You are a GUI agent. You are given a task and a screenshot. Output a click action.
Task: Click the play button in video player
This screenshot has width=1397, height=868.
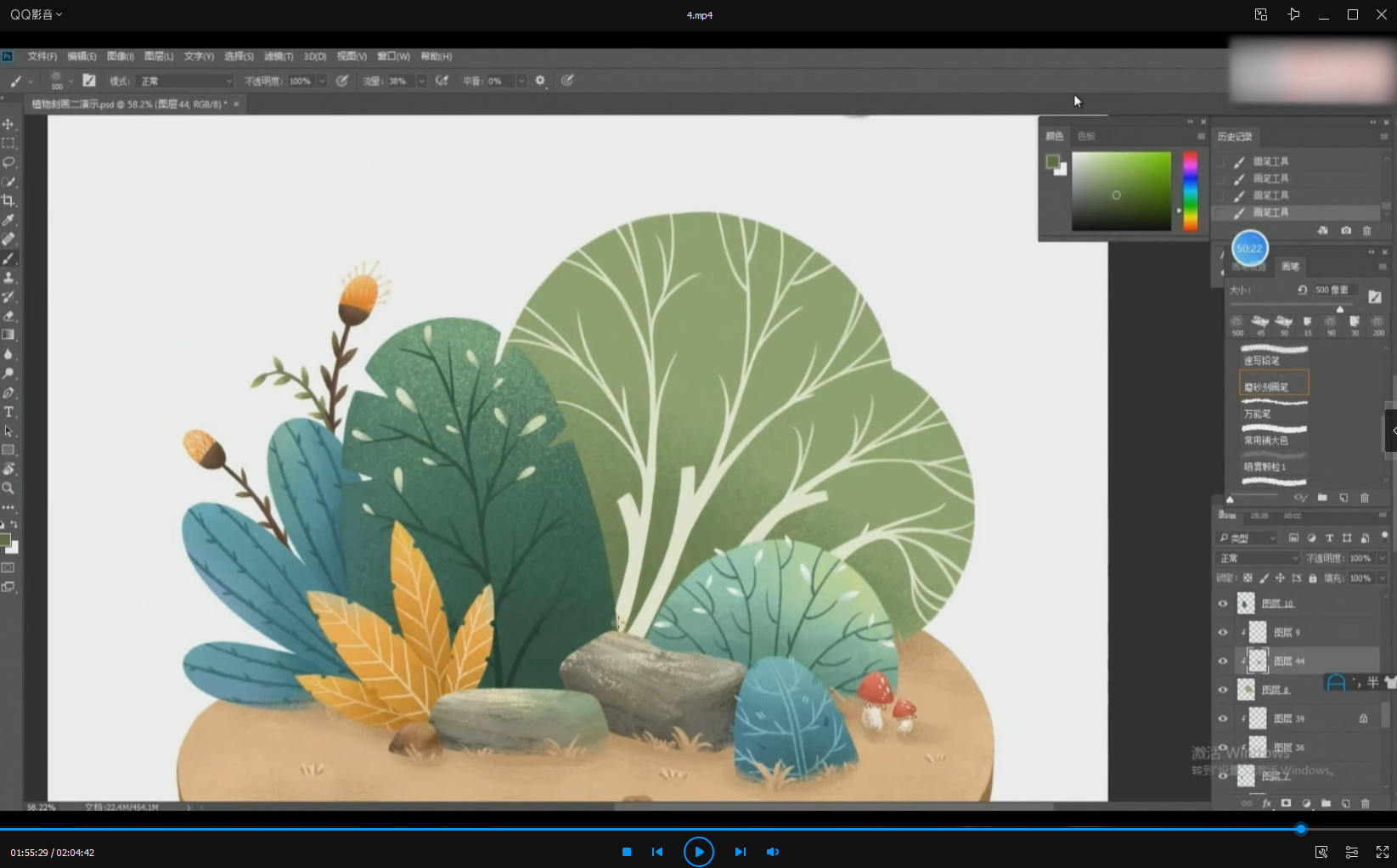point(698,852)
